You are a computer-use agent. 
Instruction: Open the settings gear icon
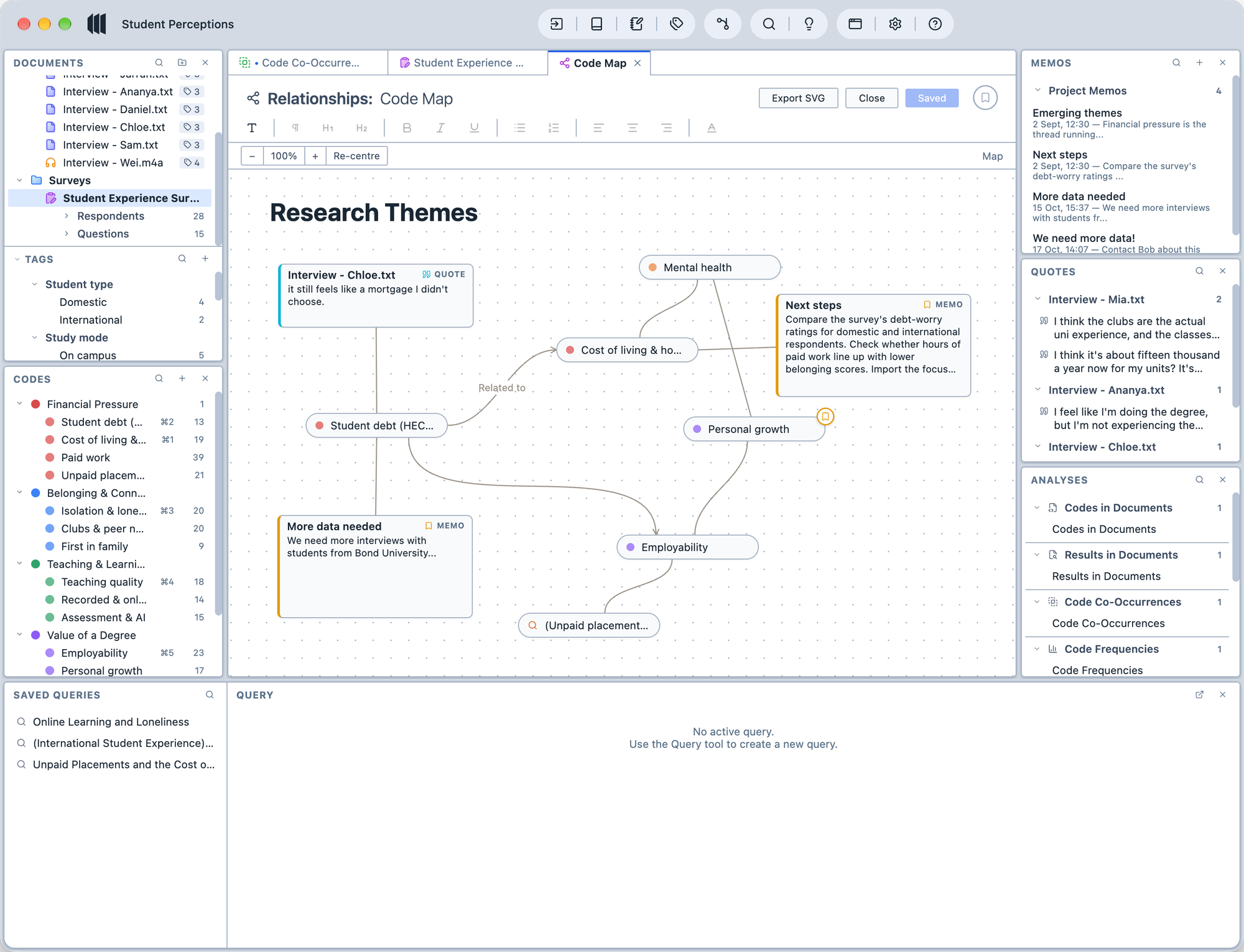(x=895, y=24)
